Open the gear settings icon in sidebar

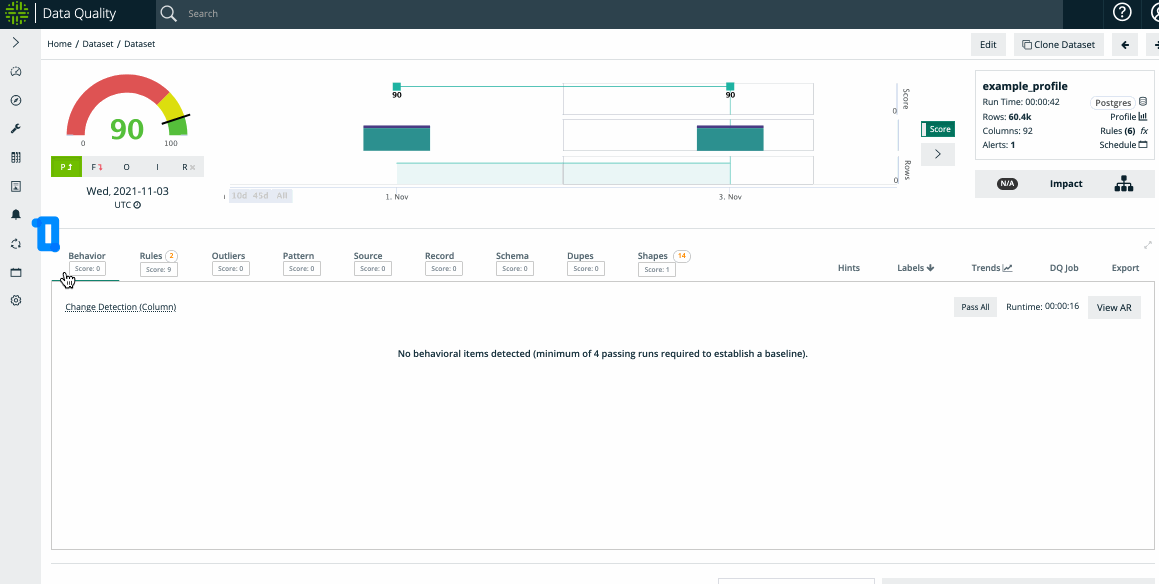click(16, 300)
